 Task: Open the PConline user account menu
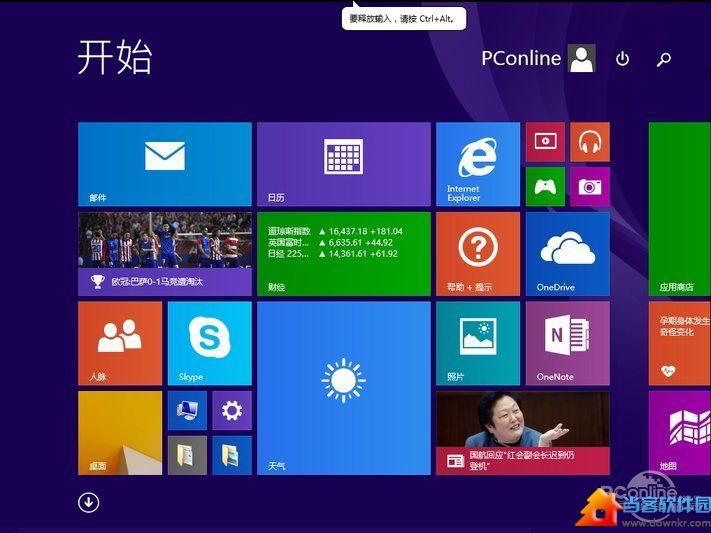point(538,58)
